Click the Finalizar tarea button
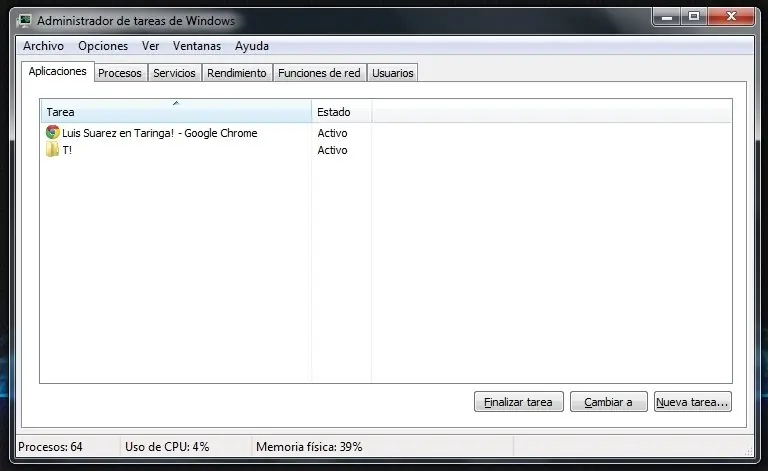The image size is (768, 471). [x=519, y=401]
